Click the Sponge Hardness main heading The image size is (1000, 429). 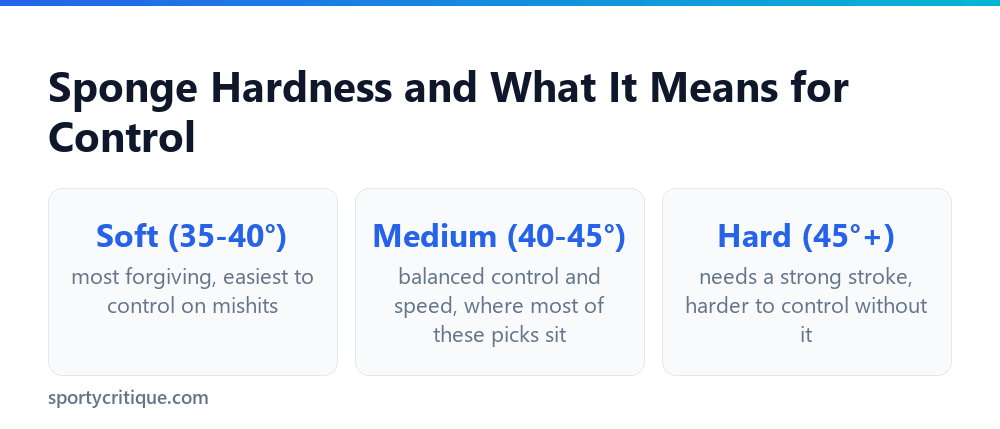pyautogui.click(x=448, y=113)
